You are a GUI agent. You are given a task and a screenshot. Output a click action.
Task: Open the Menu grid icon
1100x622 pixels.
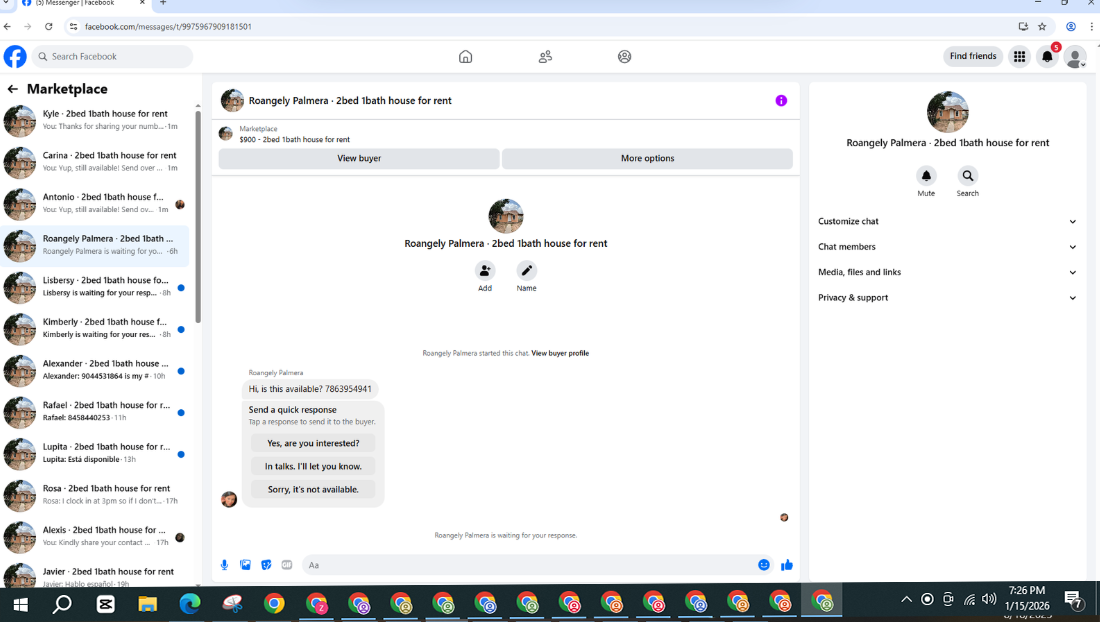click(1019, 57)
